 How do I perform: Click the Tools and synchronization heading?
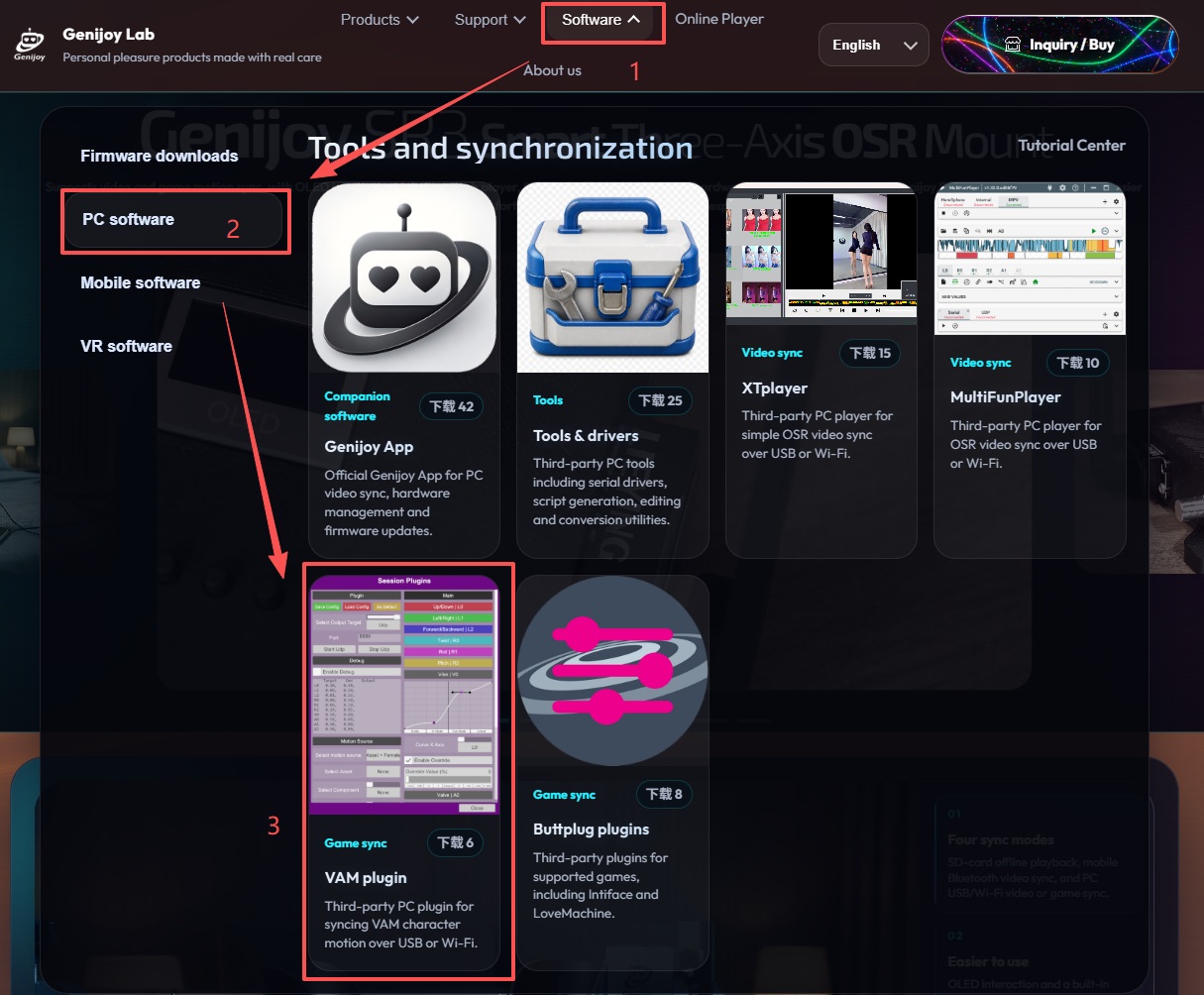coord(500,148)
